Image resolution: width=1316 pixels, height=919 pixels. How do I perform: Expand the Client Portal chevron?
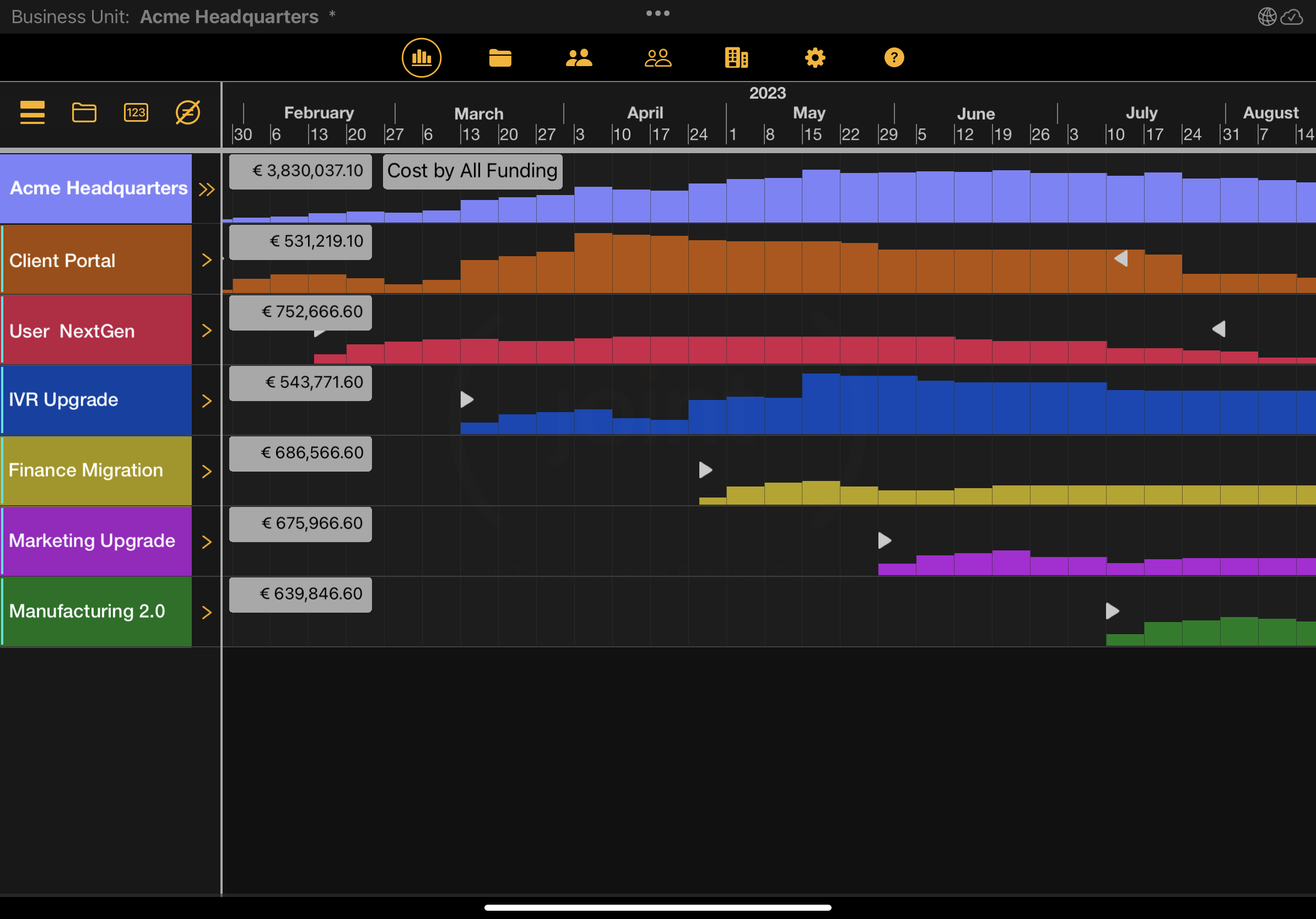(206, 260)
